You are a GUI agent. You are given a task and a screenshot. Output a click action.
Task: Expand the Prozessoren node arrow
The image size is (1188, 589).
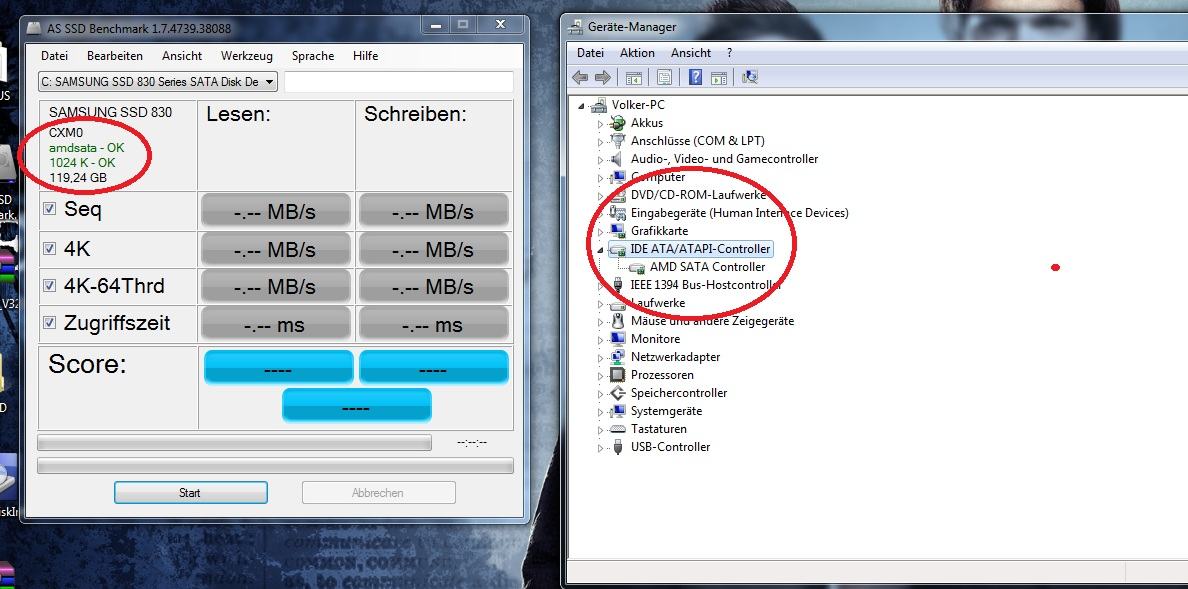coord(600,375)
